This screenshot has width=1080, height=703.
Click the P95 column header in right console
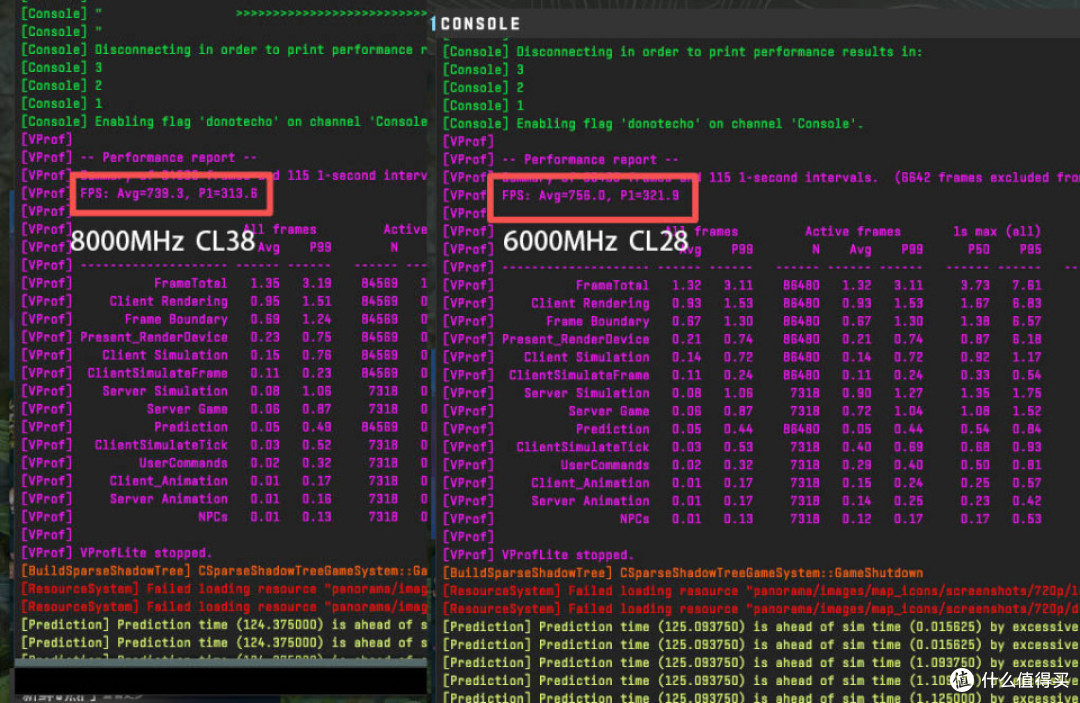click(x=1030, y=249)
